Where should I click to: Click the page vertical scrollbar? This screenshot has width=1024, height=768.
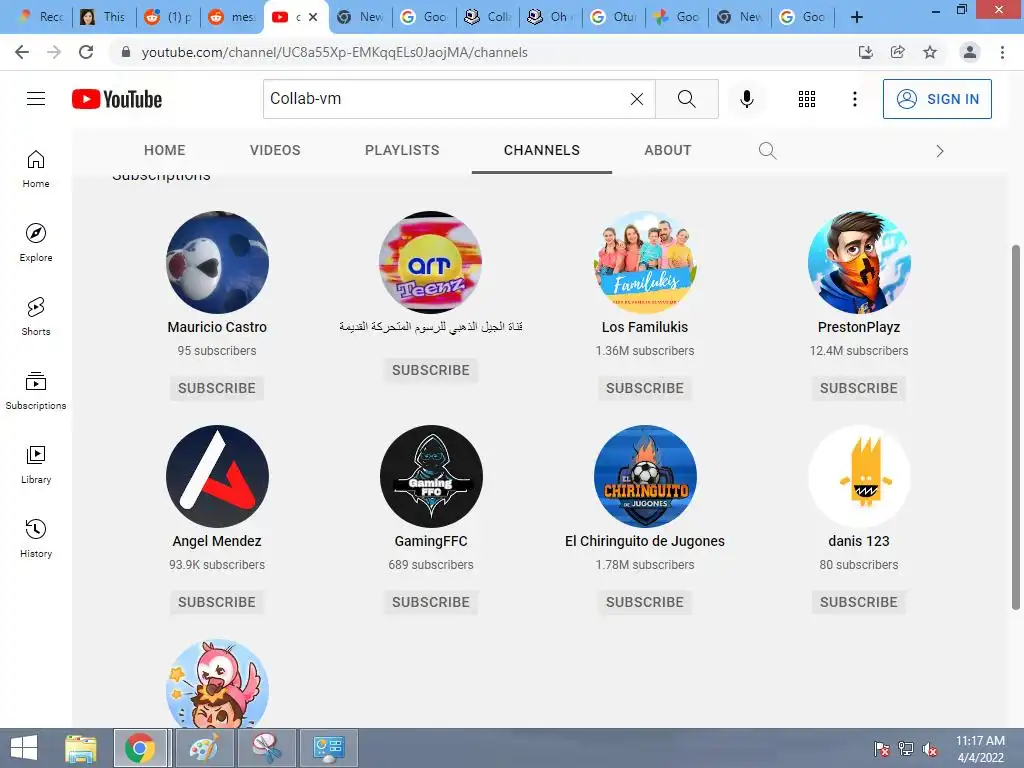pos(1016,427)
